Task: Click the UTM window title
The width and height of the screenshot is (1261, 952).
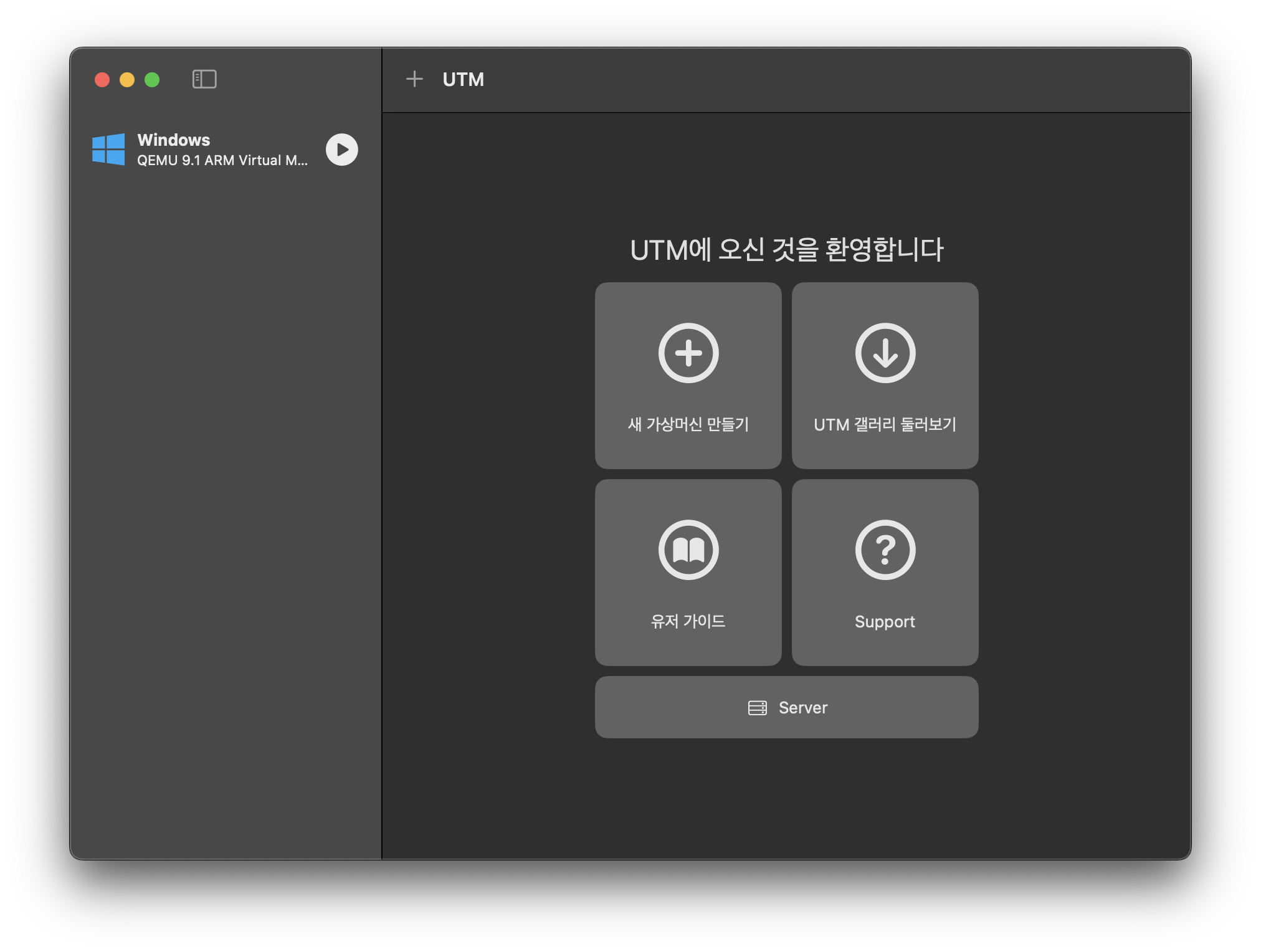Action: point(463,79)
